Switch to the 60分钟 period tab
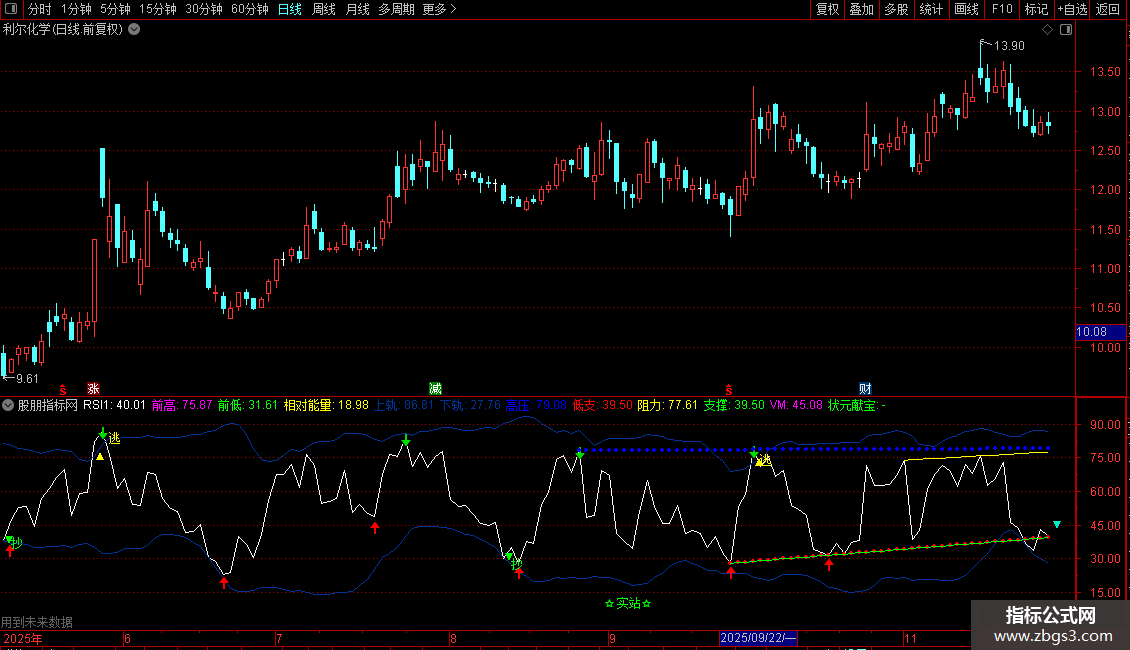1130x650 pixels. click(249, 9)
